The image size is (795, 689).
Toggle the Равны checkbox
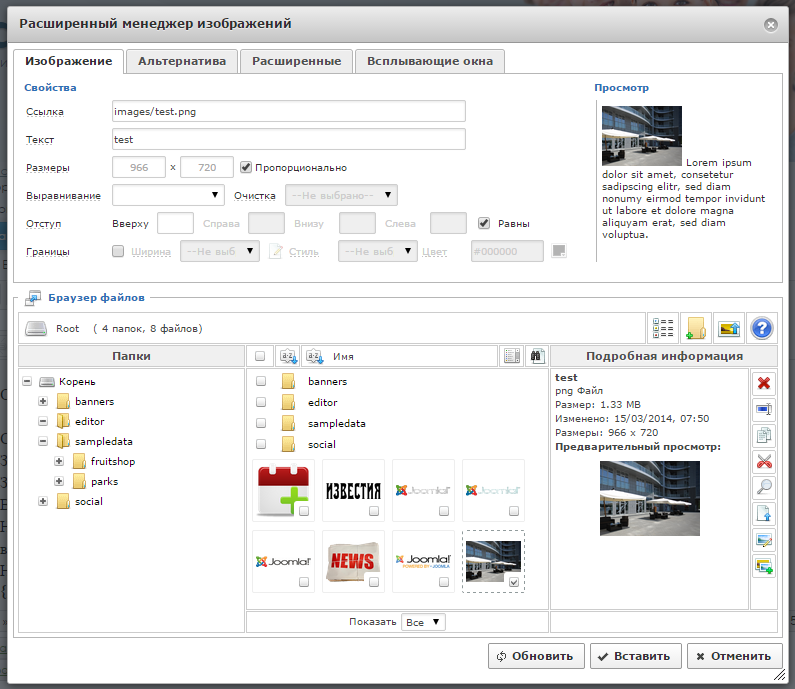point(484,223)
